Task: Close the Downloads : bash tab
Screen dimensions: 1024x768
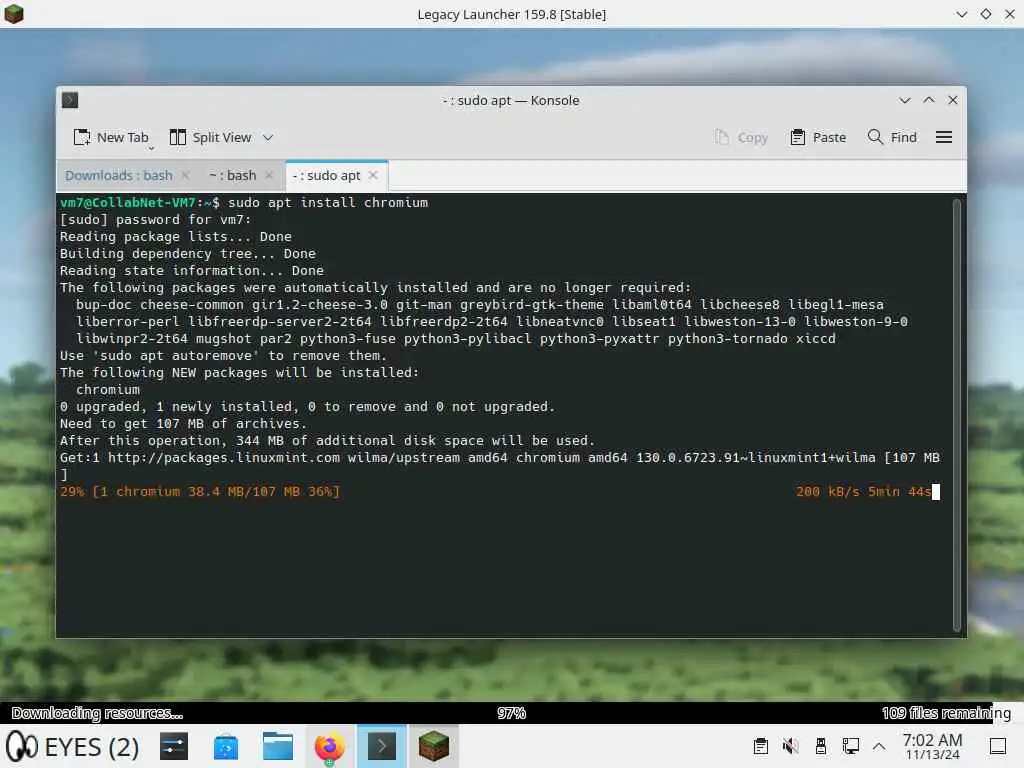Action: [186, 175]
